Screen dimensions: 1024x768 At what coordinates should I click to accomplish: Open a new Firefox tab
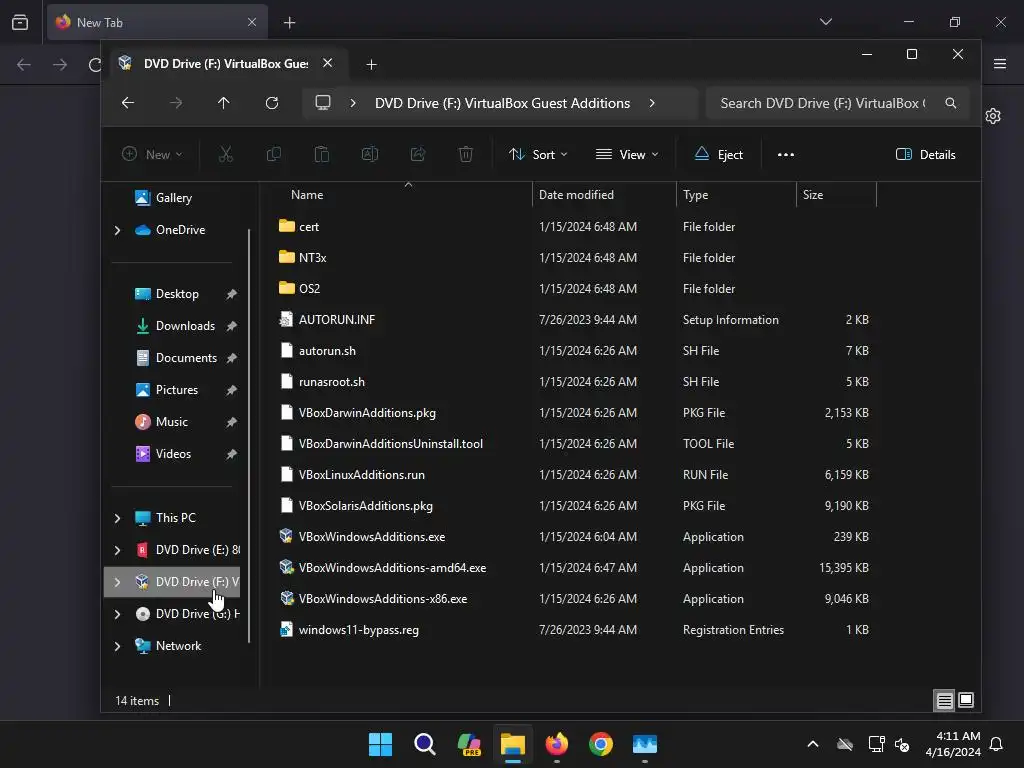(x=289, y=22)
